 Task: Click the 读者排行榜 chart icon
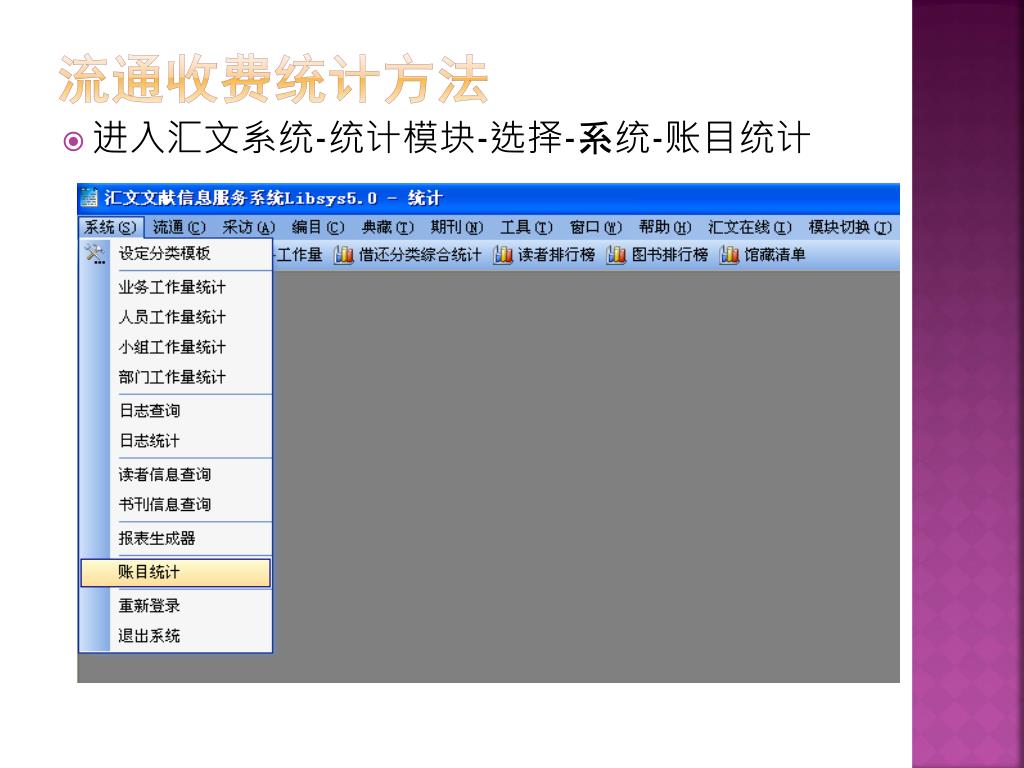pos(503,255)
